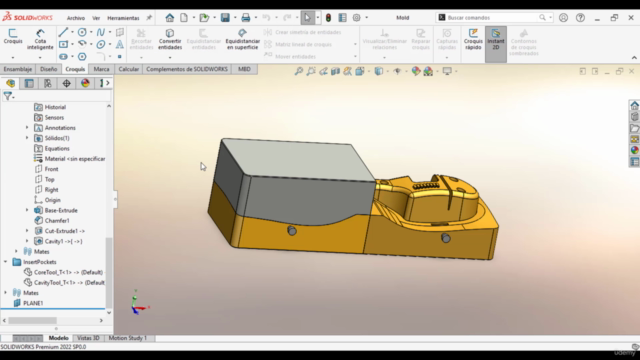Expand the Sólidos(1) tree node

tap(27, 138)
